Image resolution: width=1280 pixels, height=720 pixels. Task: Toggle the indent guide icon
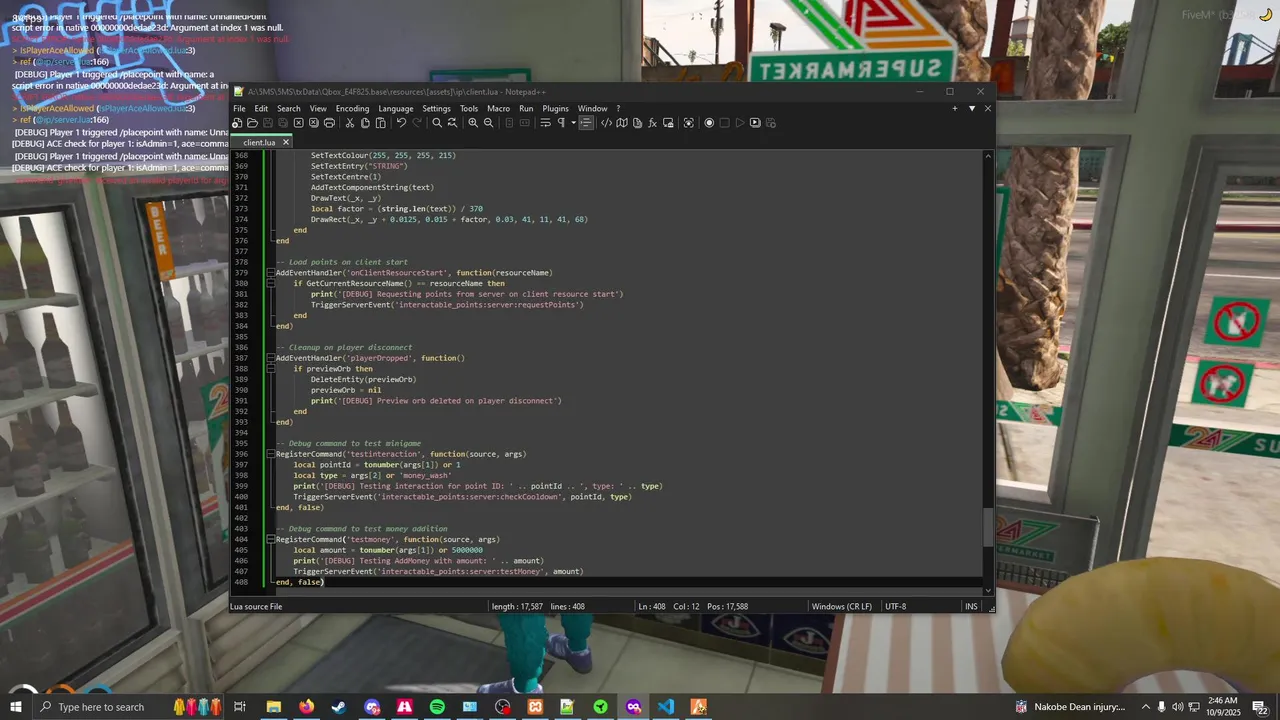pos(586,123)
